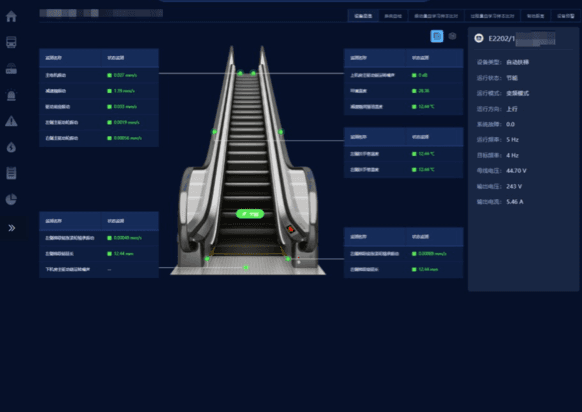Select the left handrail mid sensor point
Screen dimensions: 582x412
[x=214, y=132]
